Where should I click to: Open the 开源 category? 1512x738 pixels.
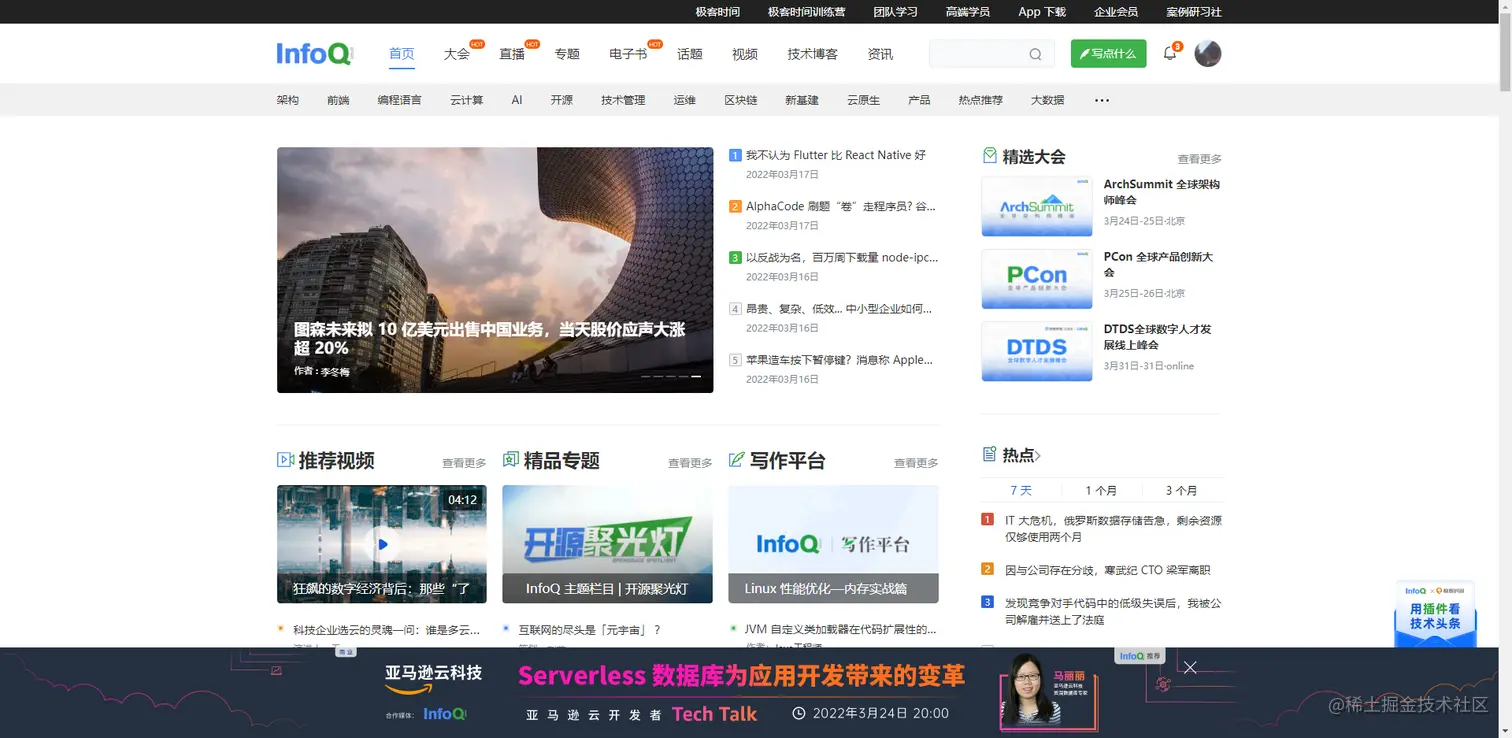pyautogui.click(x=562, y=100)
